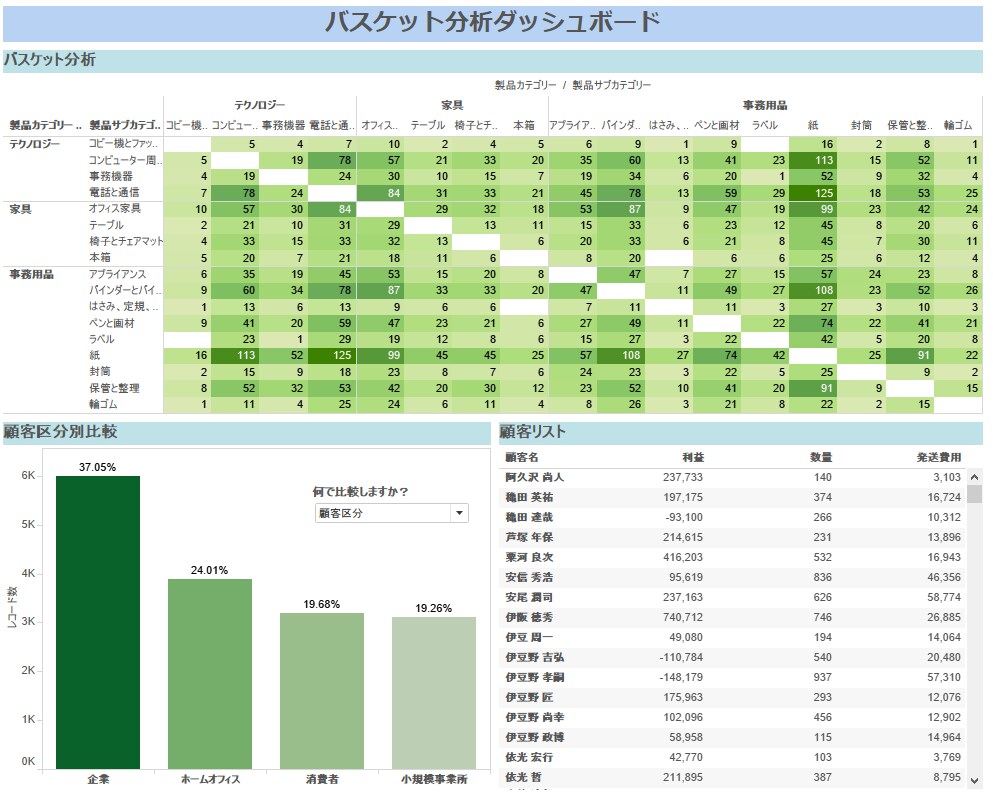
Task: Select the テクノロジー column group header
Action: [260, 105]
